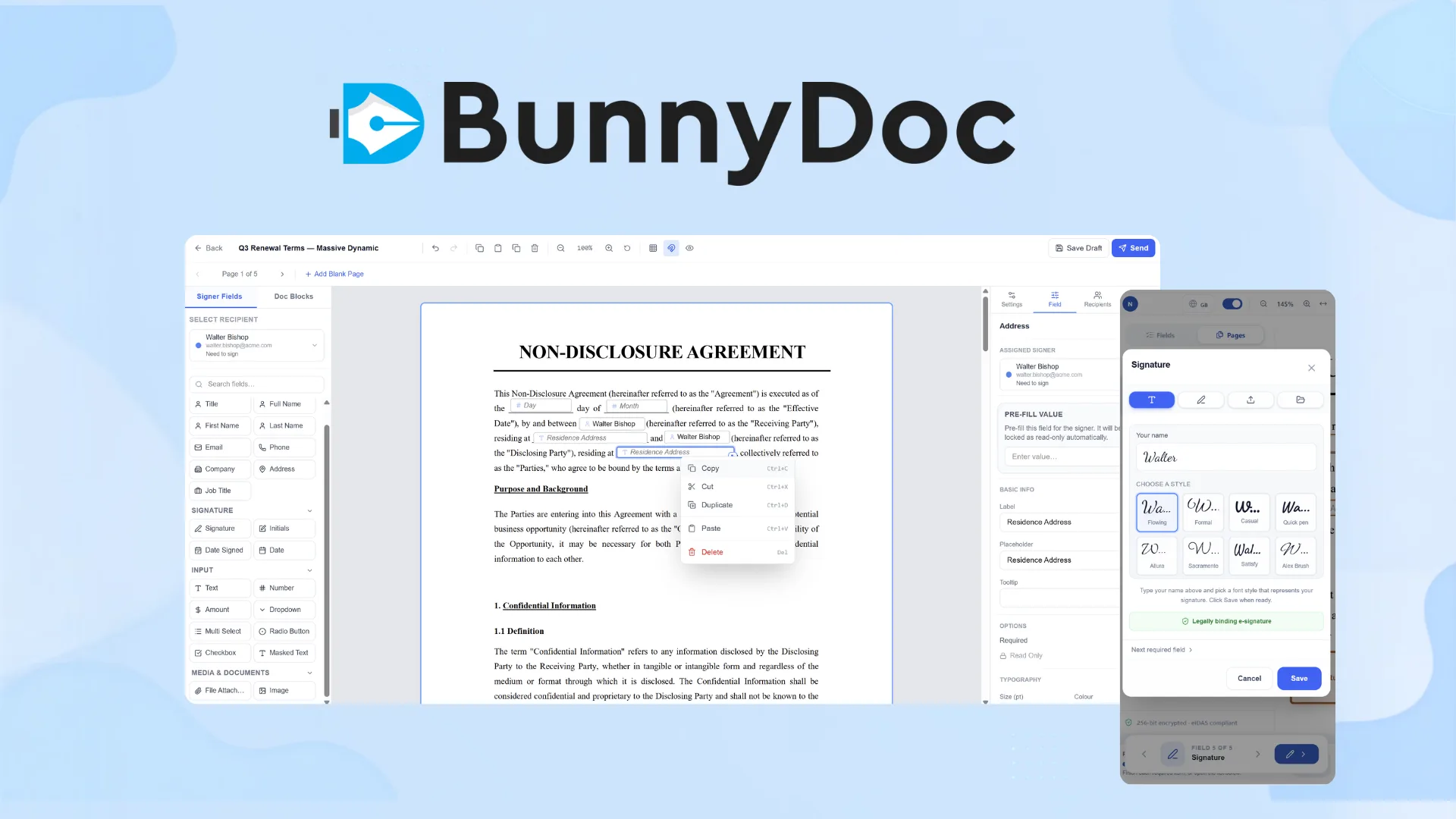Click Save in the Signature dialog
This screenshot has height=819, width=1456.
[x=1299, y=679]
